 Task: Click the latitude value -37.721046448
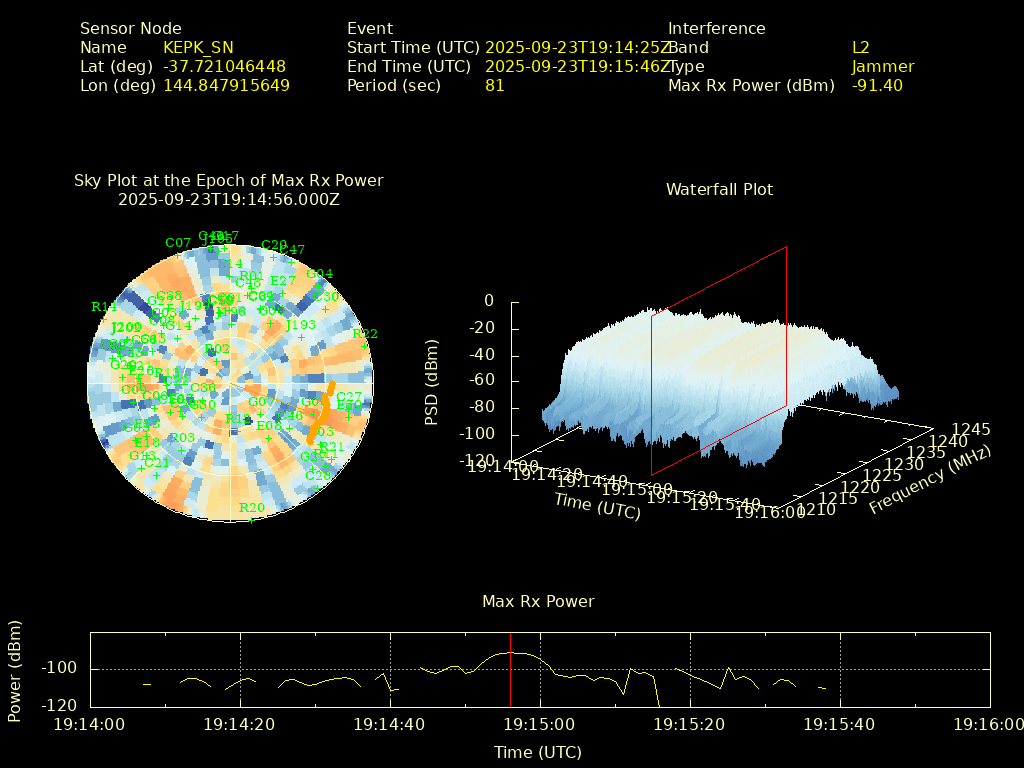[x=224, y=66]
